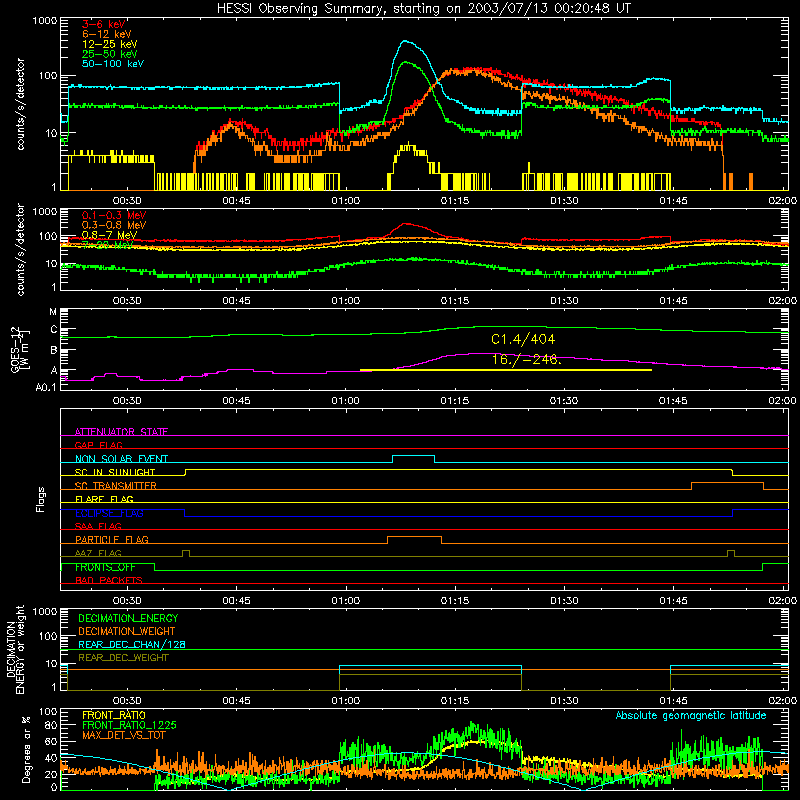Click the M class tick label on GOES axis
This screenshot has width=800, height=800.
pyautogui.click(x=53, y=312)
